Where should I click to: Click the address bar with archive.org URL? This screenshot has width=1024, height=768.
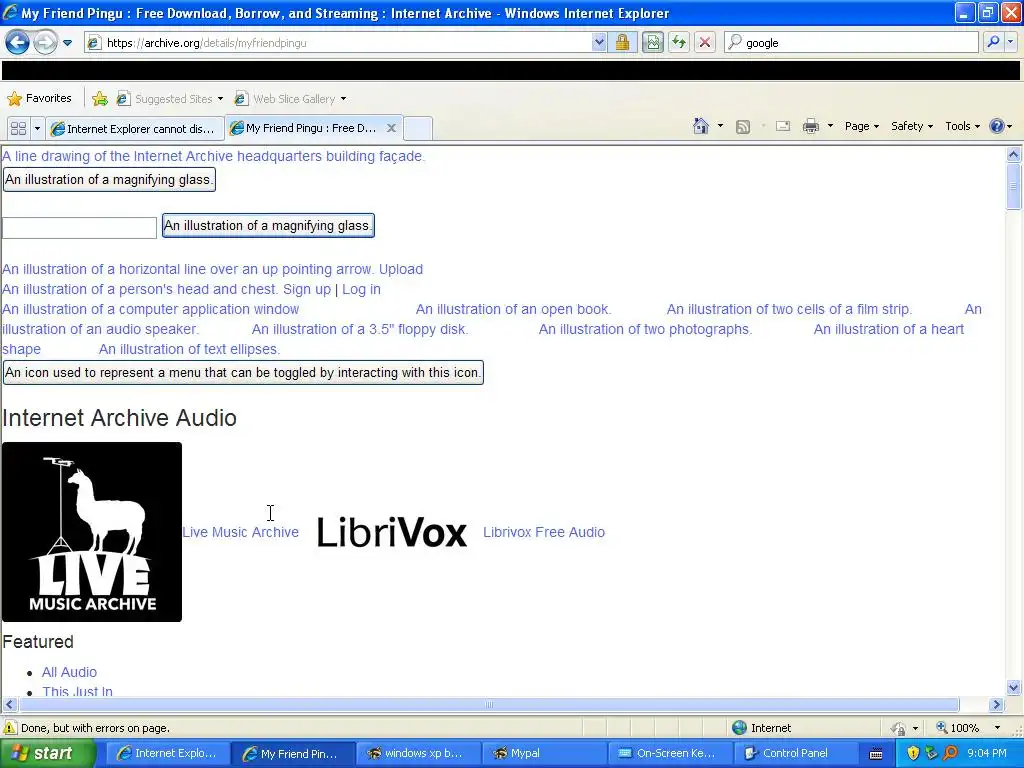point(340,42)
